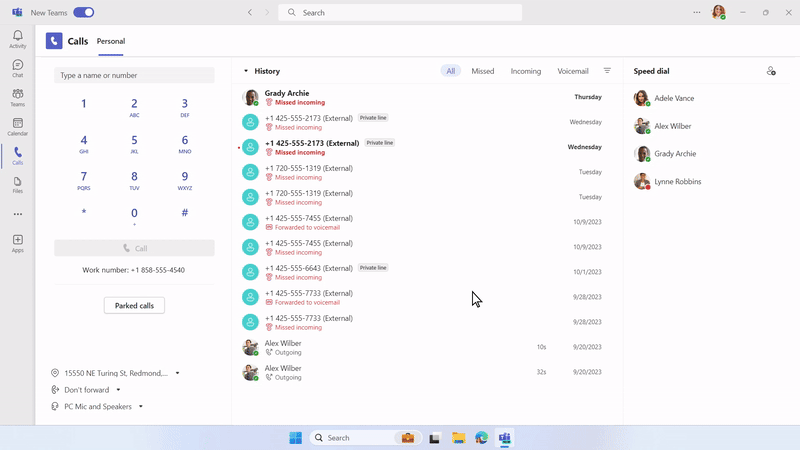Select the Voicemail history filter
Screen dimensions: 800x450
tap(572, 71)
